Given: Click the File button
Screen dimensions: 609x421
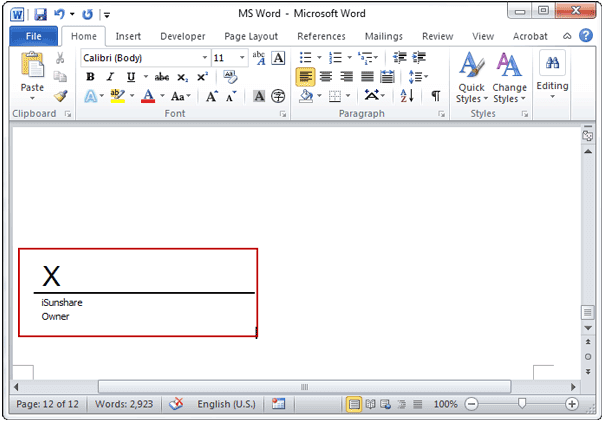Looking at the screenshot, I should coord(32,36).
